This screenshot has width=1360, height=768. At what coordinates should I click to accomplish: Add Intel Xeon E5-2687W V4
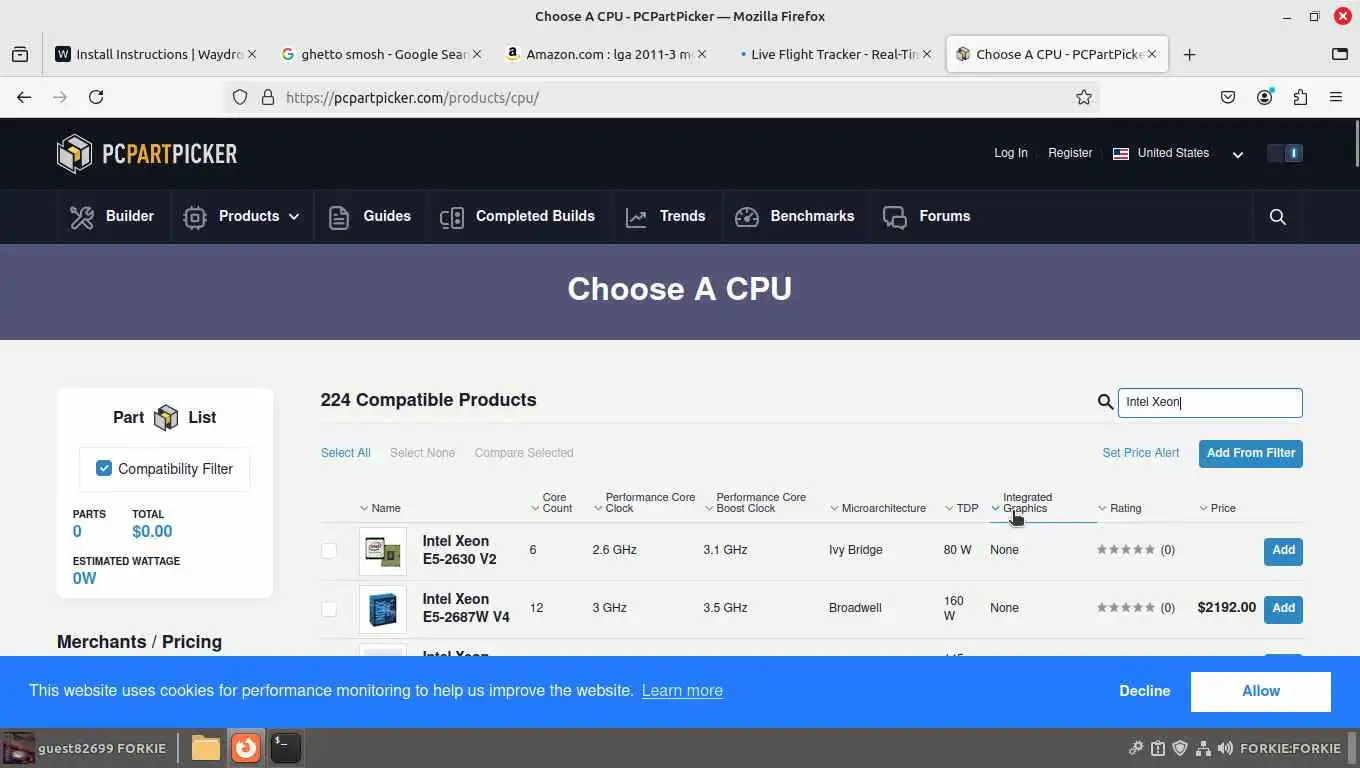pyautogui.click(x=1283, y=609)
